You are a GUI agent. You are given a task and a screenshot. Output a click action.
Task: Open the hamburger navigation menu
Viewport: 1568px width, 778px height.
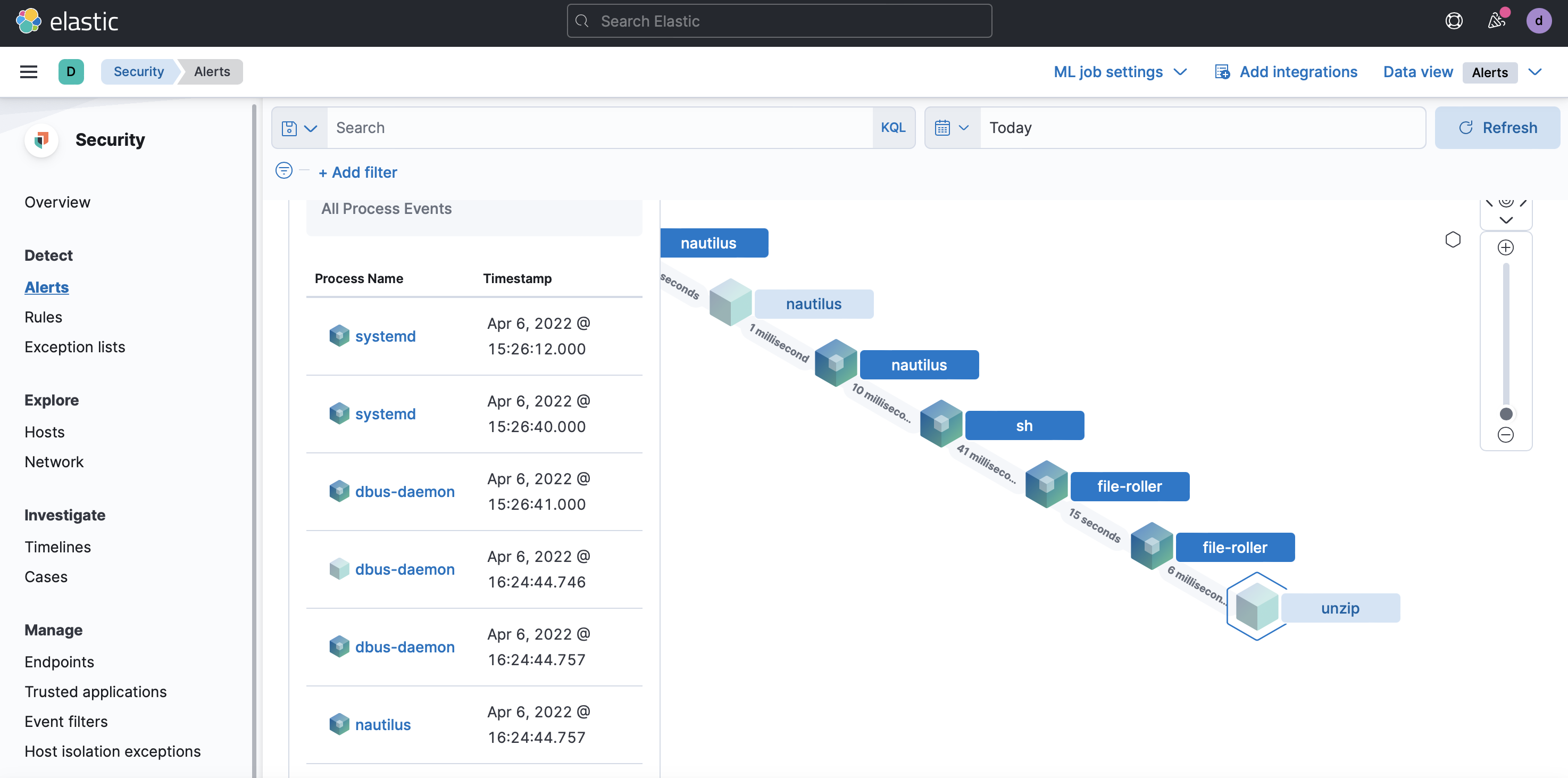click(28, 71)
